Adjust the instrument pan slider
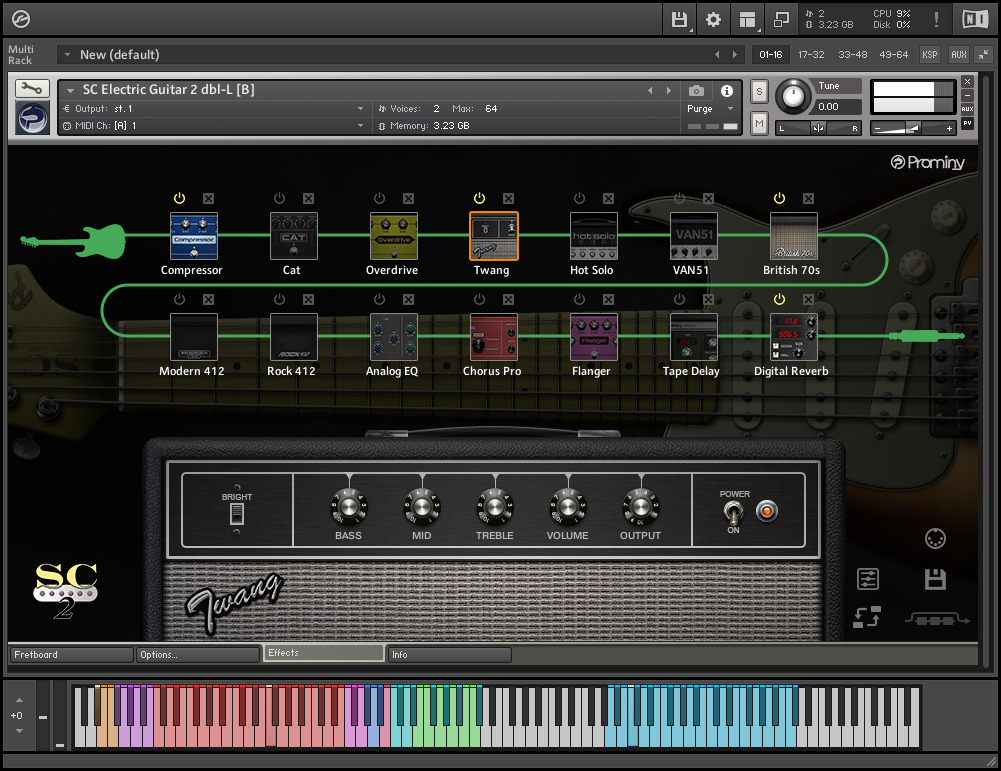1001x771 pixels. (818, 128)
